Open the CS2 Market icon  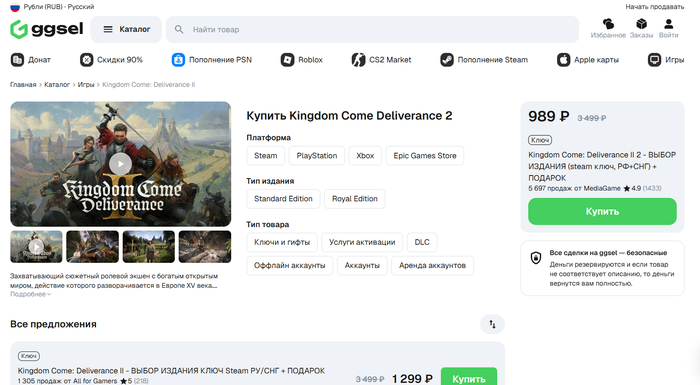[358, 59]
